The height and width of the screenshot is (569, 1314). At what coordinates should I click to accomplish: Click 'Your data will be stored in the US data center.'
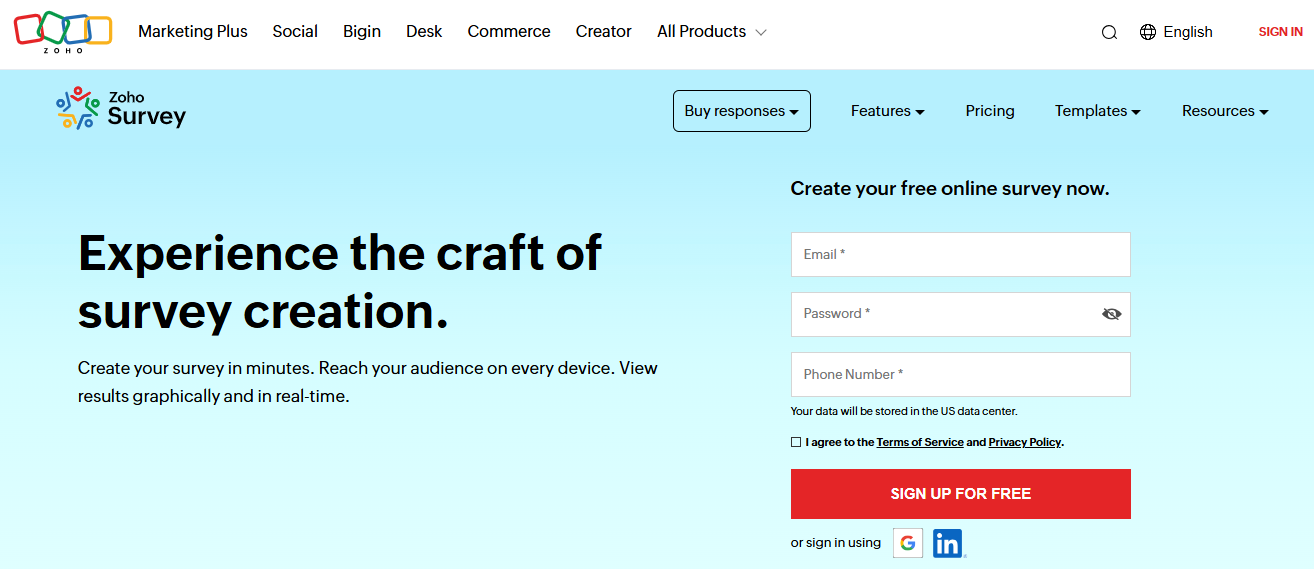[904, 411]
